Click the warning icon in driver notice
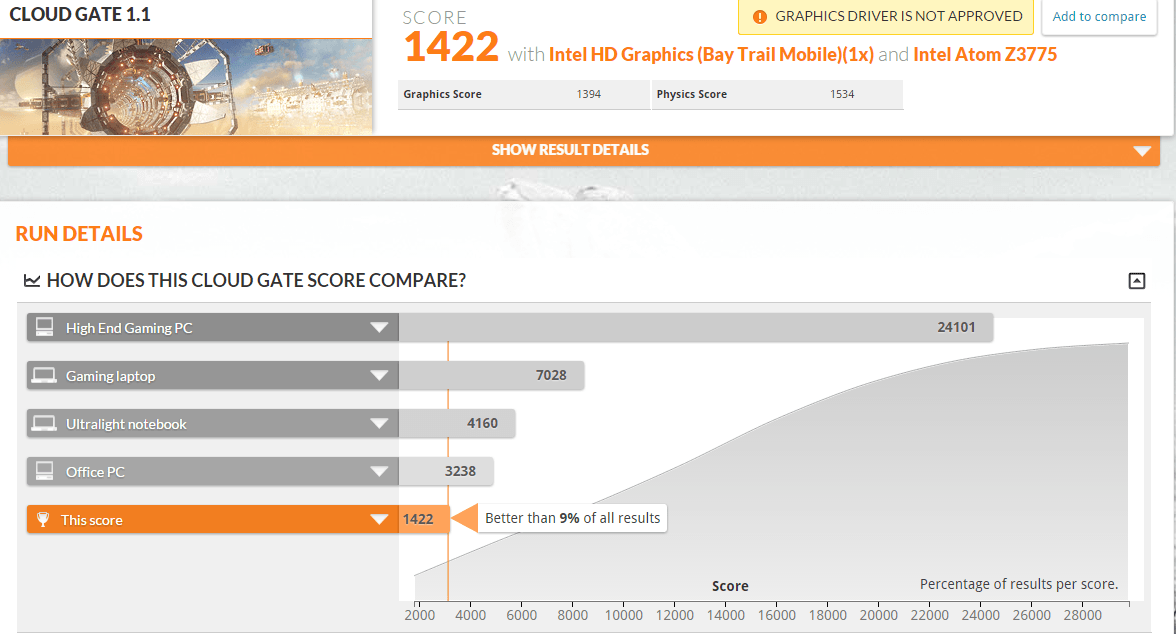This screenshot has height=634, width=1176. pos(759,17)
